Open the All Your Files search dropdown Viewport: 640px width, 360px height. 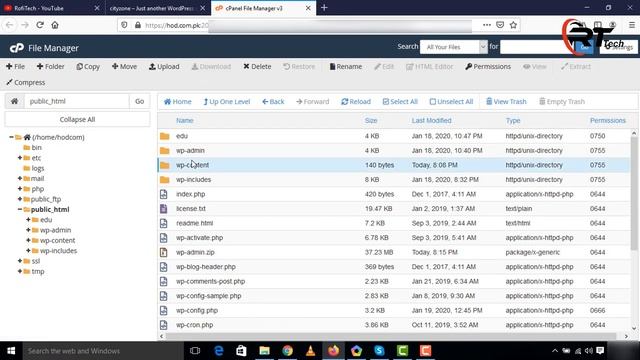click(453, 47)
